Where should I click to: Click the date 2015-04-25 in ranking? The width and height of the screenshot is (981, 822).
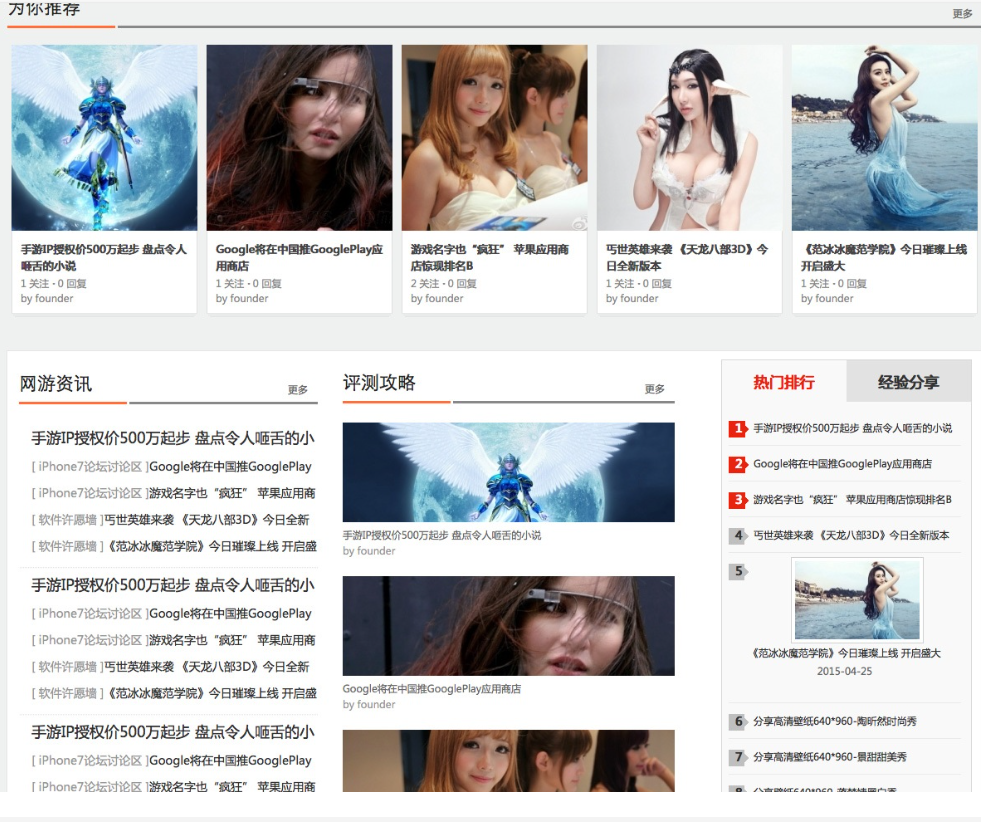(x=844, y=671)
